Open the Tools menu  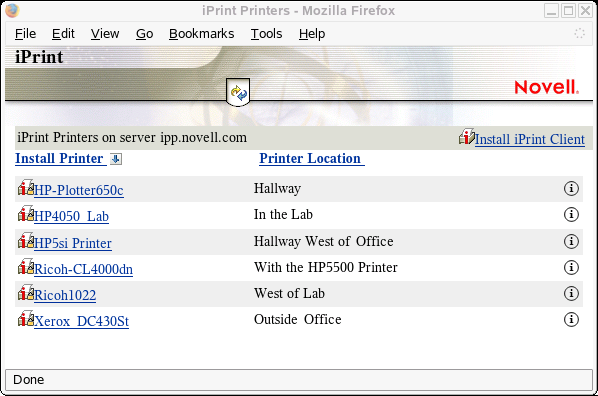266,34
